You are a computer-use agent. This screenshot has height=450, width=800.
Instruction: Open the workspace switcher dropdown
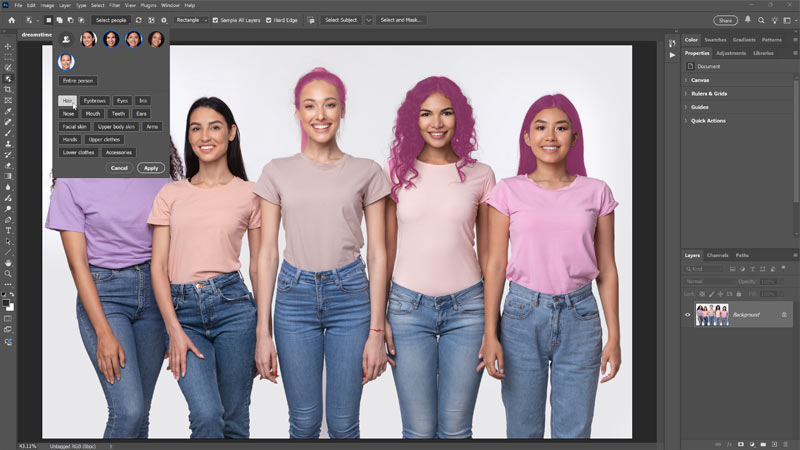[x=787, y=20]
